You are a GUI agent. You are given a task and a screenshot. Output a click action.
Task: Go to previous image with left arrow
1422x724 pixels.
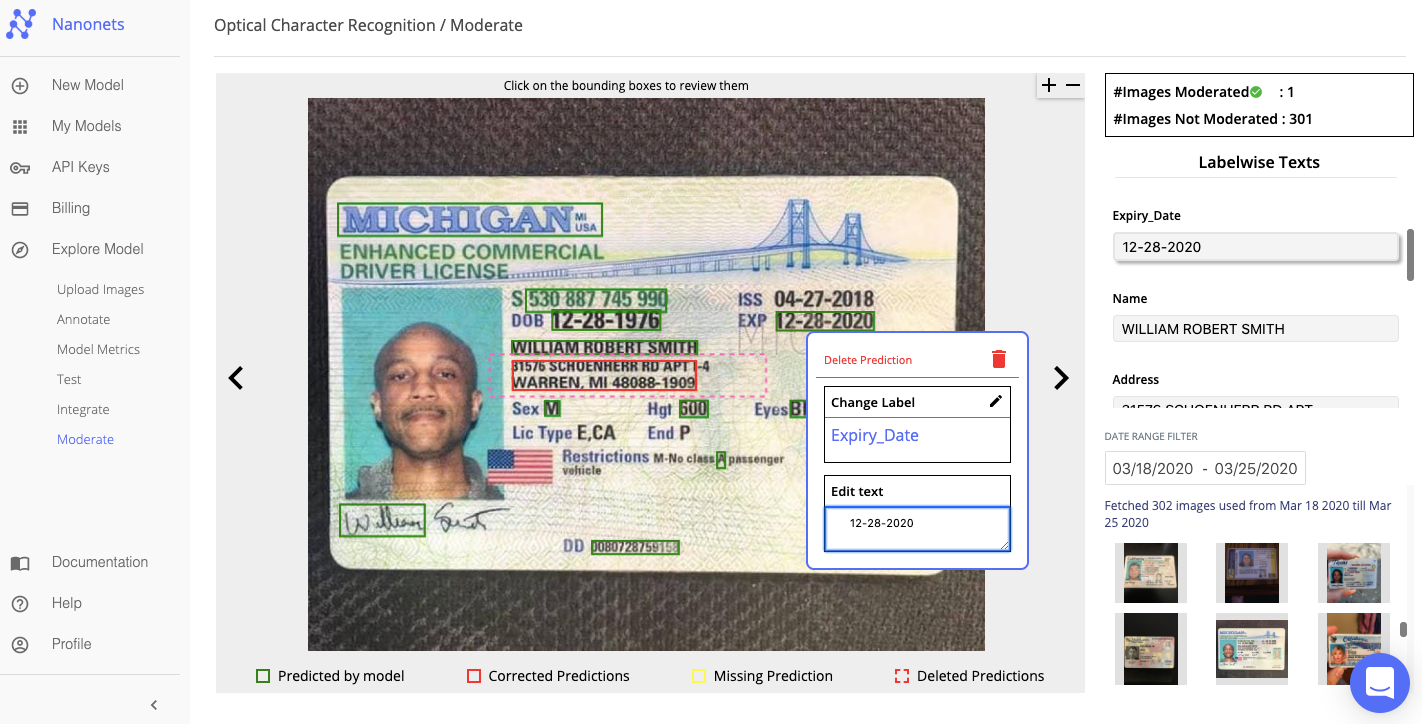[236, 378]
